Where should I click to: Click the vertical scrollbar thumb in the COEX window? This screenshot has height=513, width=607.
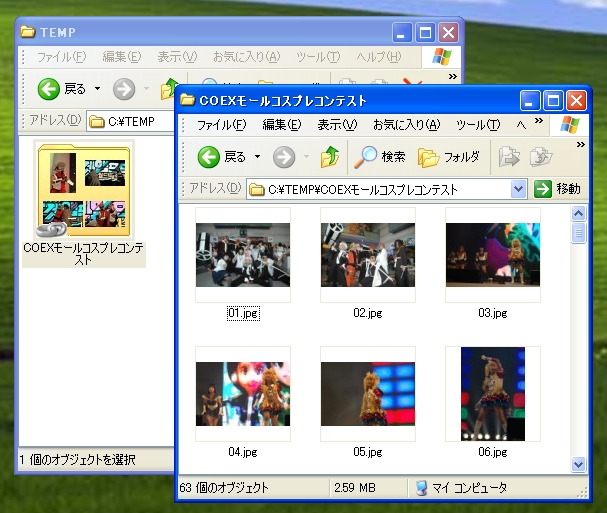578,233
